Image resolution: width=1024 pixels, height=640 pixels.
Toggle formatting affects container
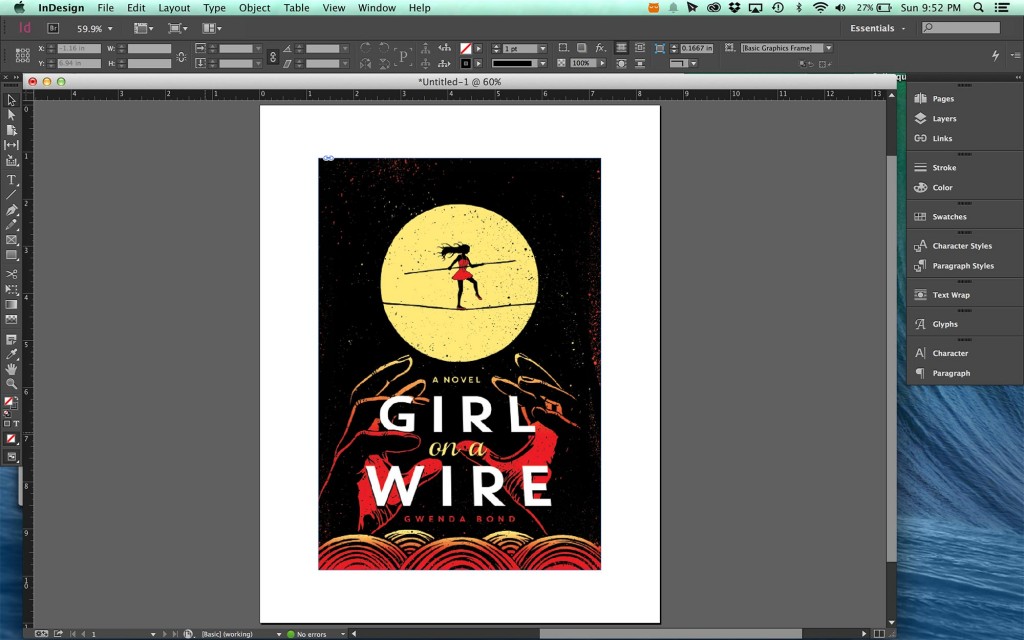[x=7, y=424]
